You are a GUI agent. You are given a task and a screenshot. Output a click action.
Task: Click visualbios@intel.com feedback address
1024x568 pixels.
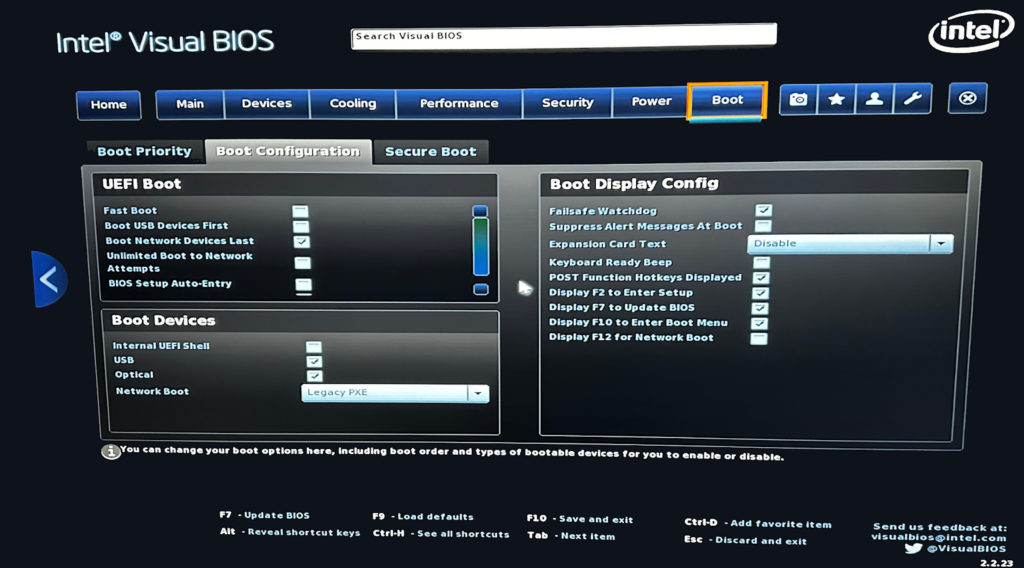pyautogui.click(x=938, y=537)
